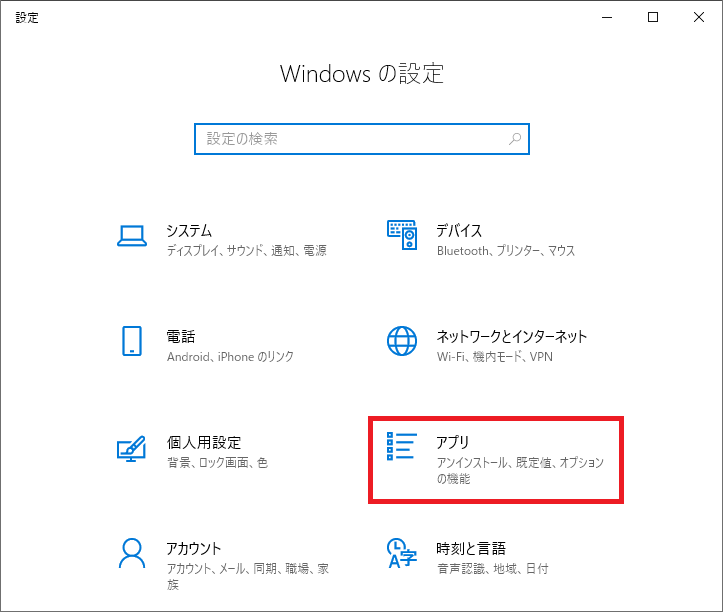The image size is (723, 612).
Task: Open the 時刻と言語 clock icon
Action: [x=402, y=553]
